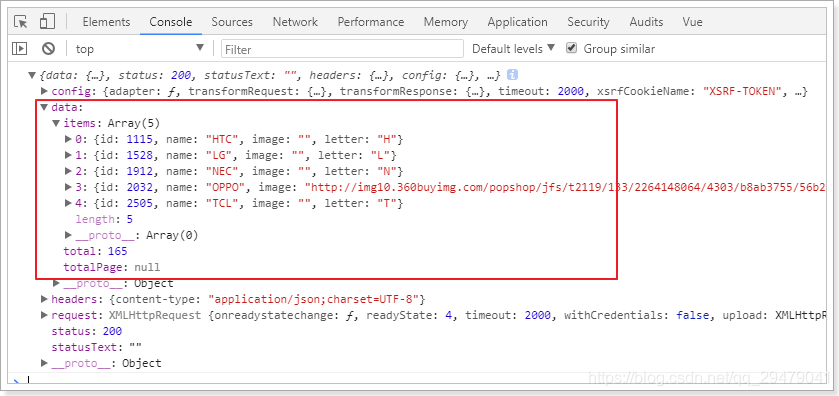Open the Audits tab
Image resolution: width=839 pixels, height=396 pixels.
646,22
